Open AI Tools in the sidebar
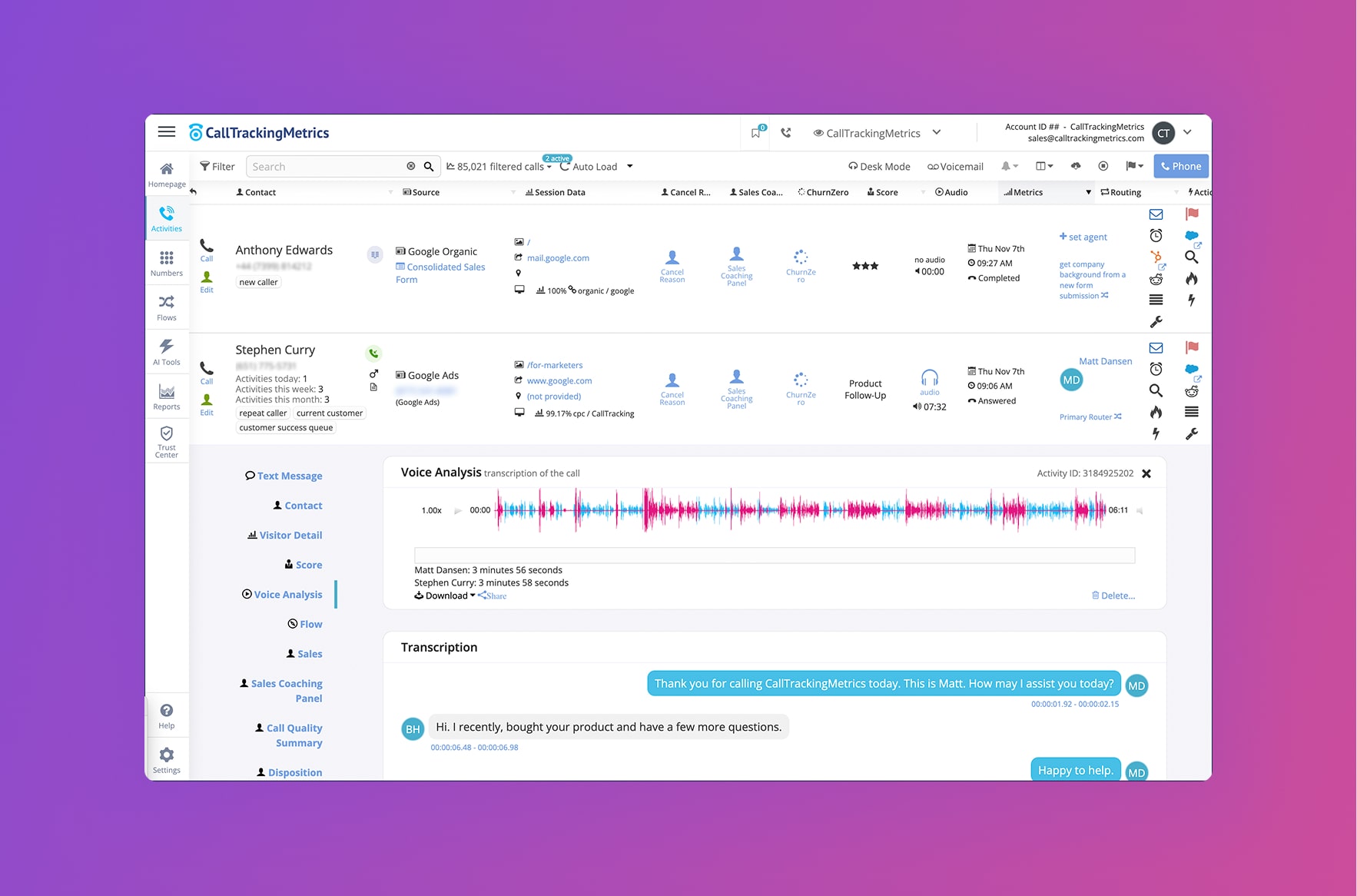The image size is (1357, 896). (167, 352)
